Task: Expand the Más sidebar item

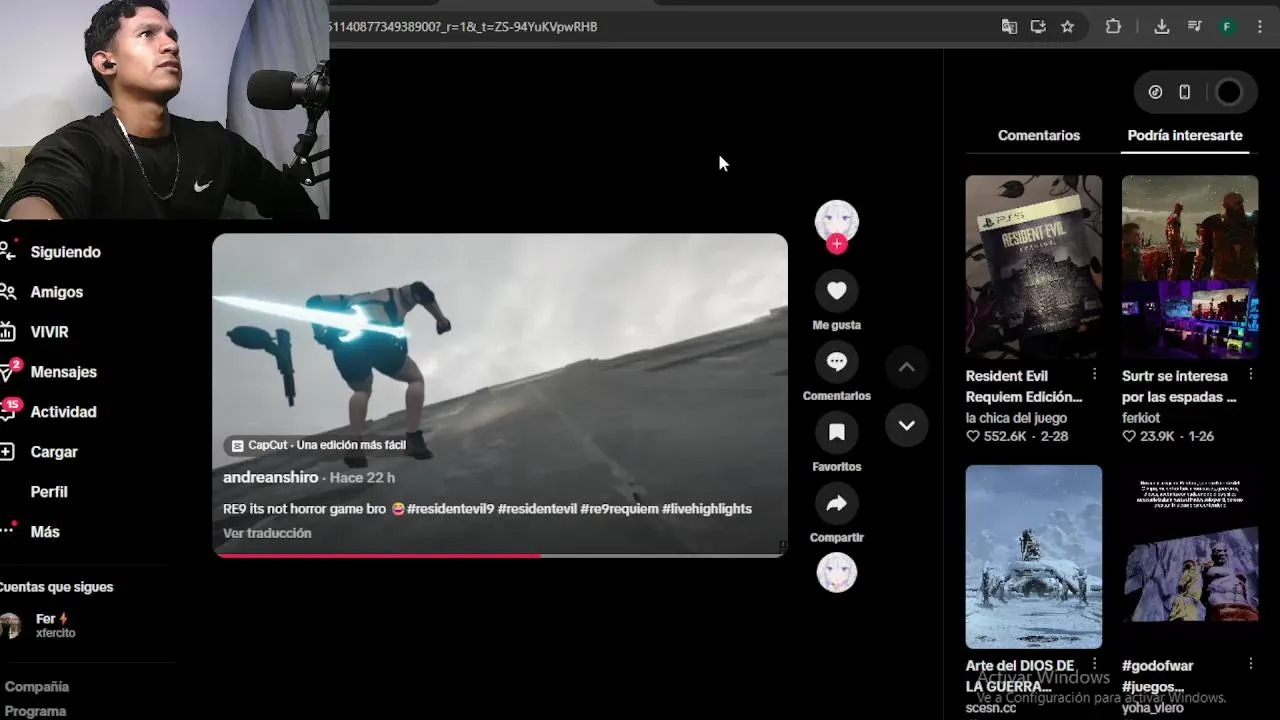Action: point(45,532)
